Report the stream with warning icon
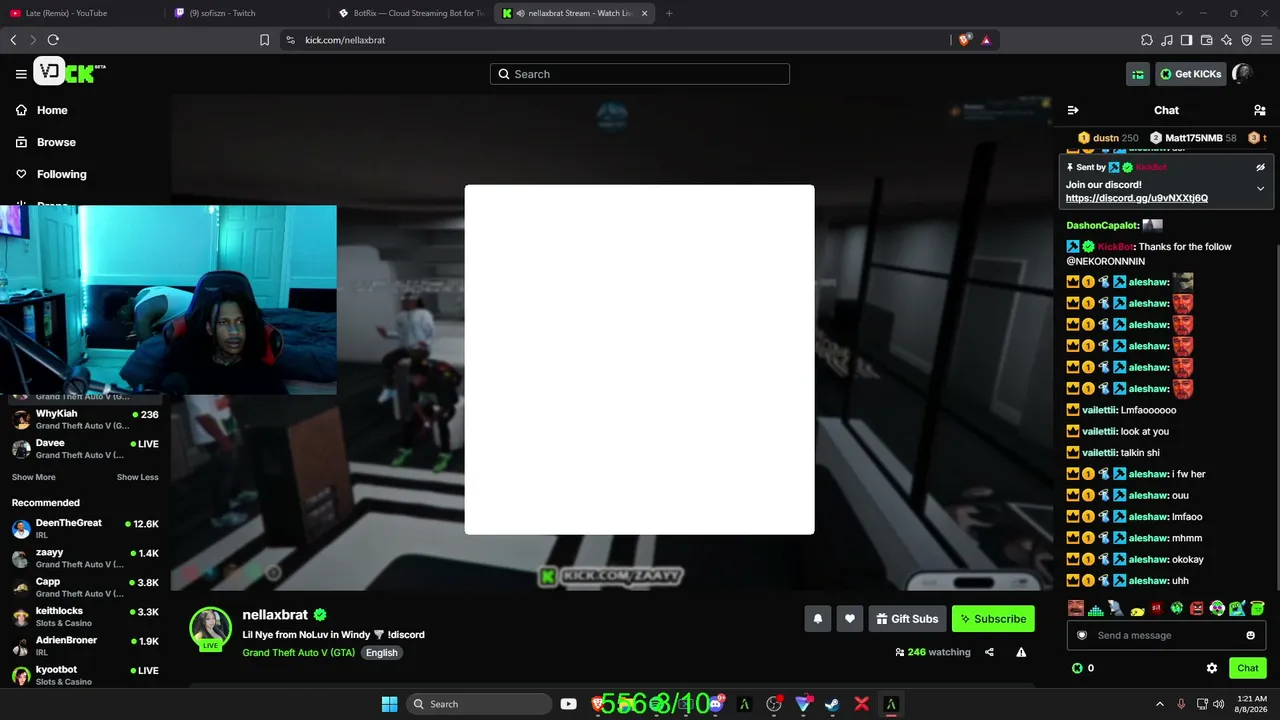1280x720 pixels. tap(1021, 652)
